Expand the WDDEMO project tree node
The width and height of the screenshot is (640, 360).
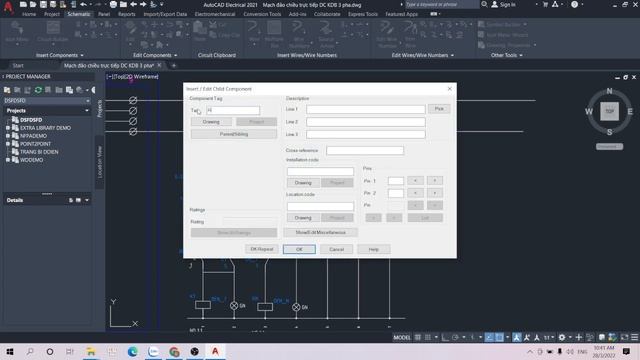8,160
